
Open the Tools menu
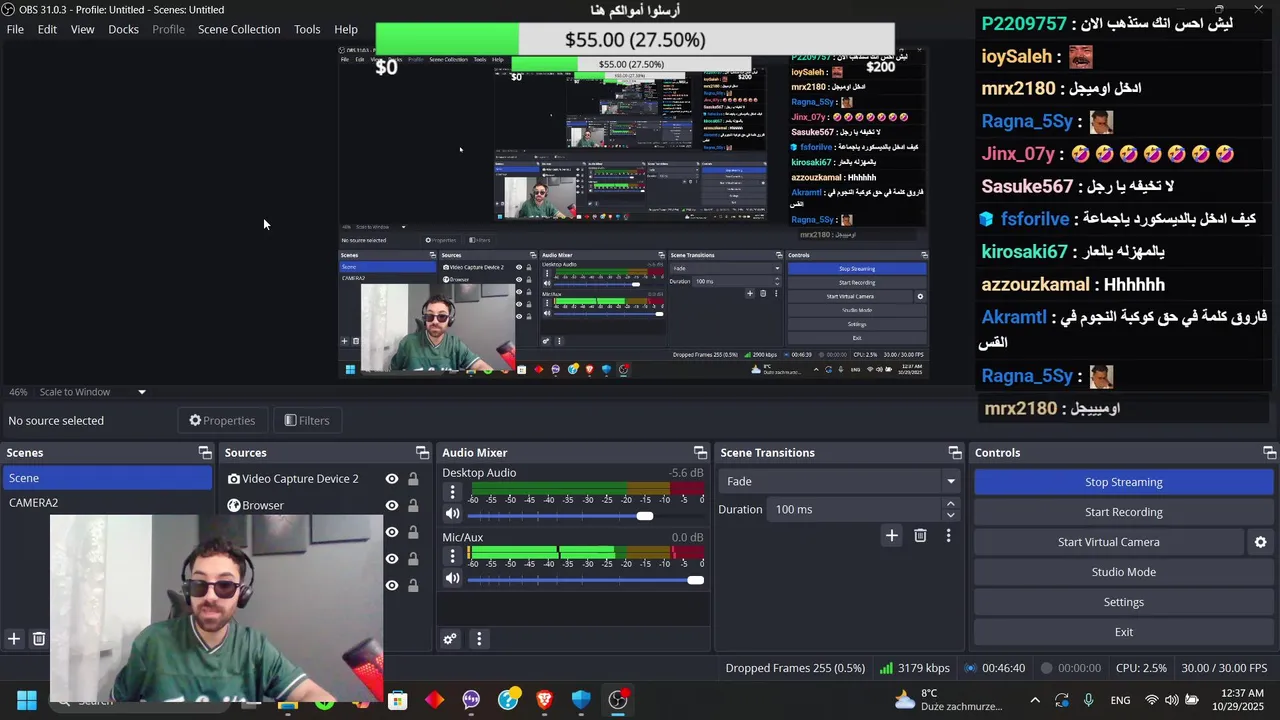click(307, 29)
